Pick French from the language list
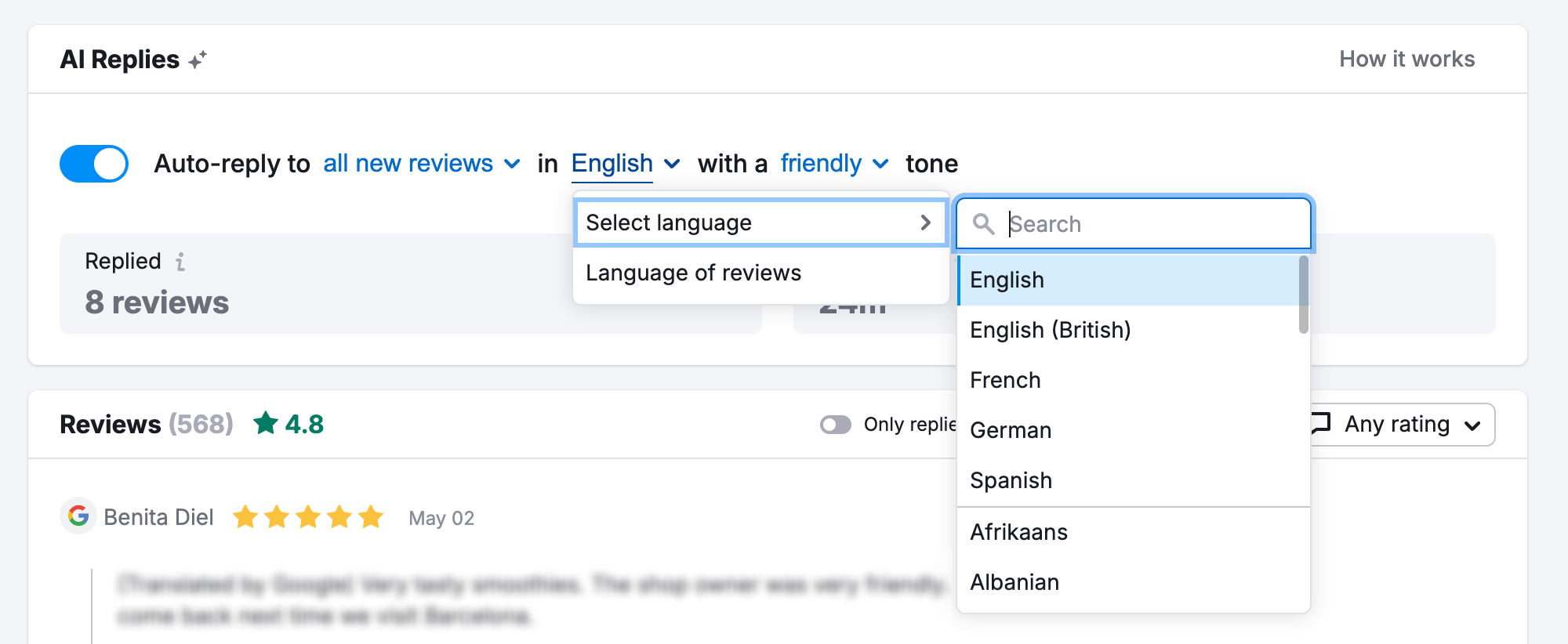The width and height of the screenshot is (1568, 644). 1005,380
